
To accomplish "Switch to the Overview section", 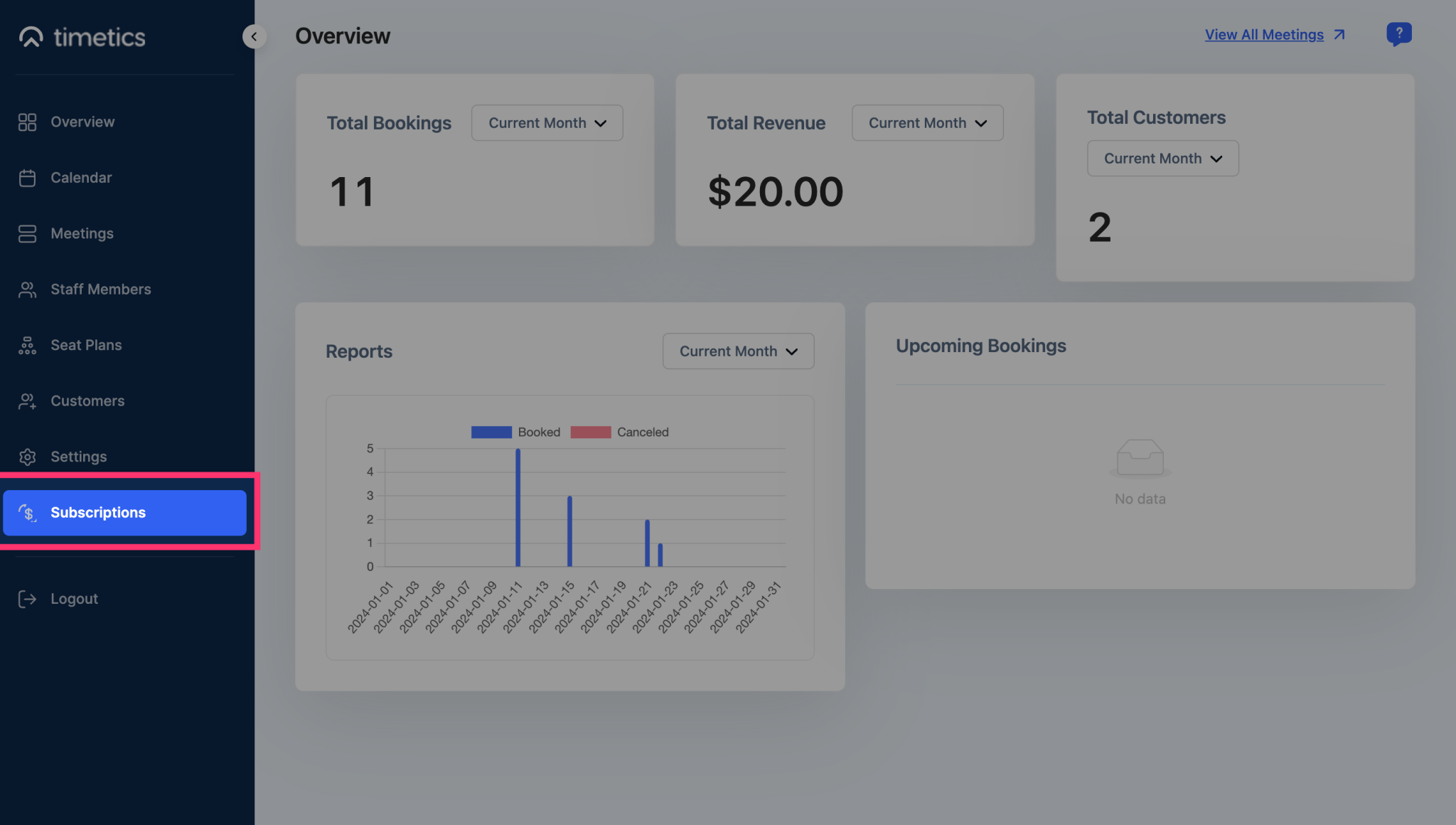I will 82,122.
